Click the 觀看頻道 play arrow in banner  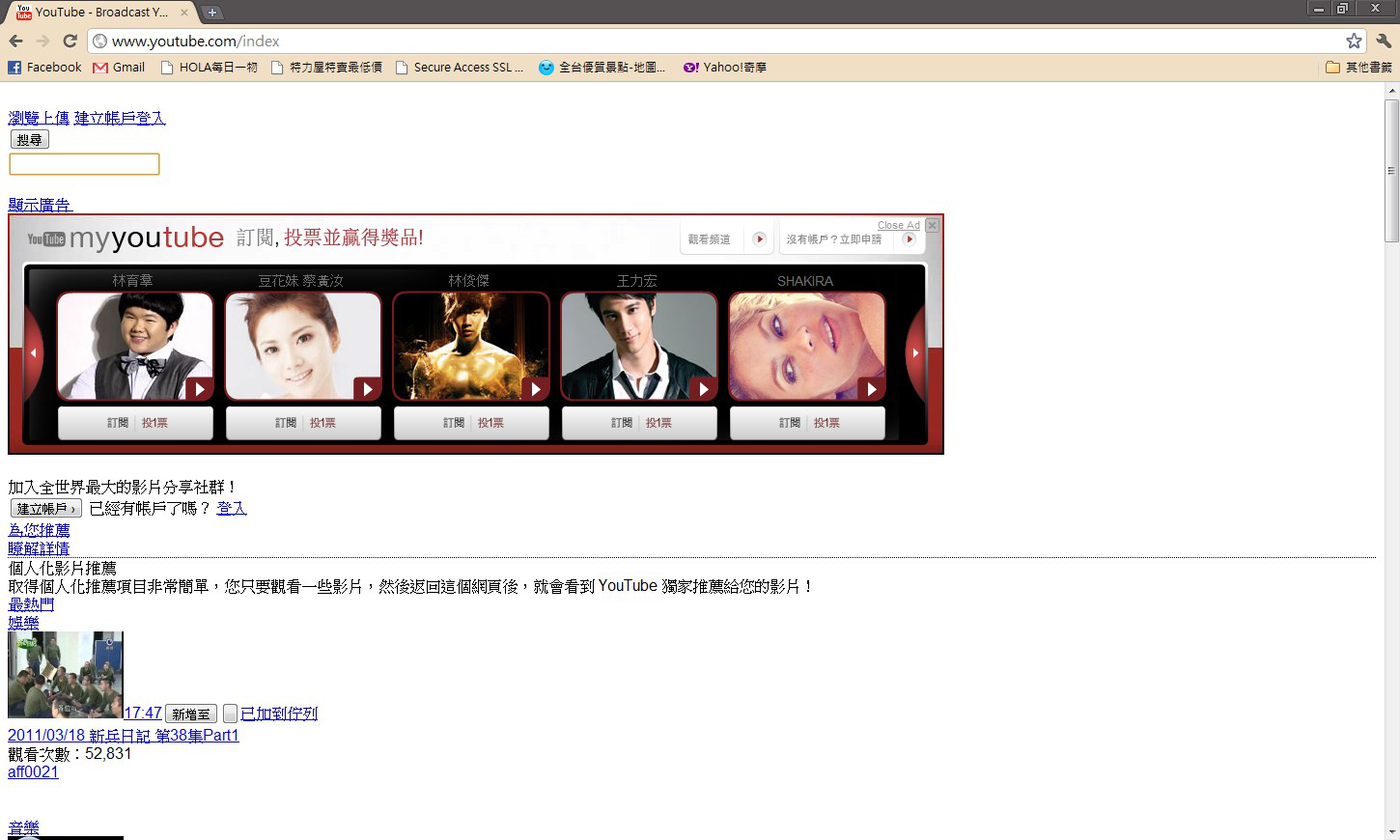pyautogui.click(x=760, y=238)
